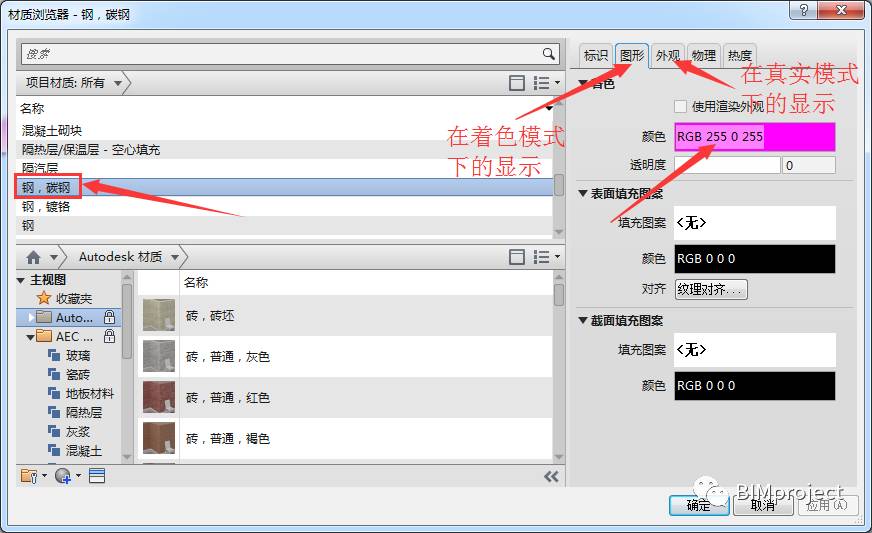Screen dimensions: 872x533
Task: Open the shading color RGB 255 0 255 swatch
Action: pyautogui.click(x=755, y=137)
